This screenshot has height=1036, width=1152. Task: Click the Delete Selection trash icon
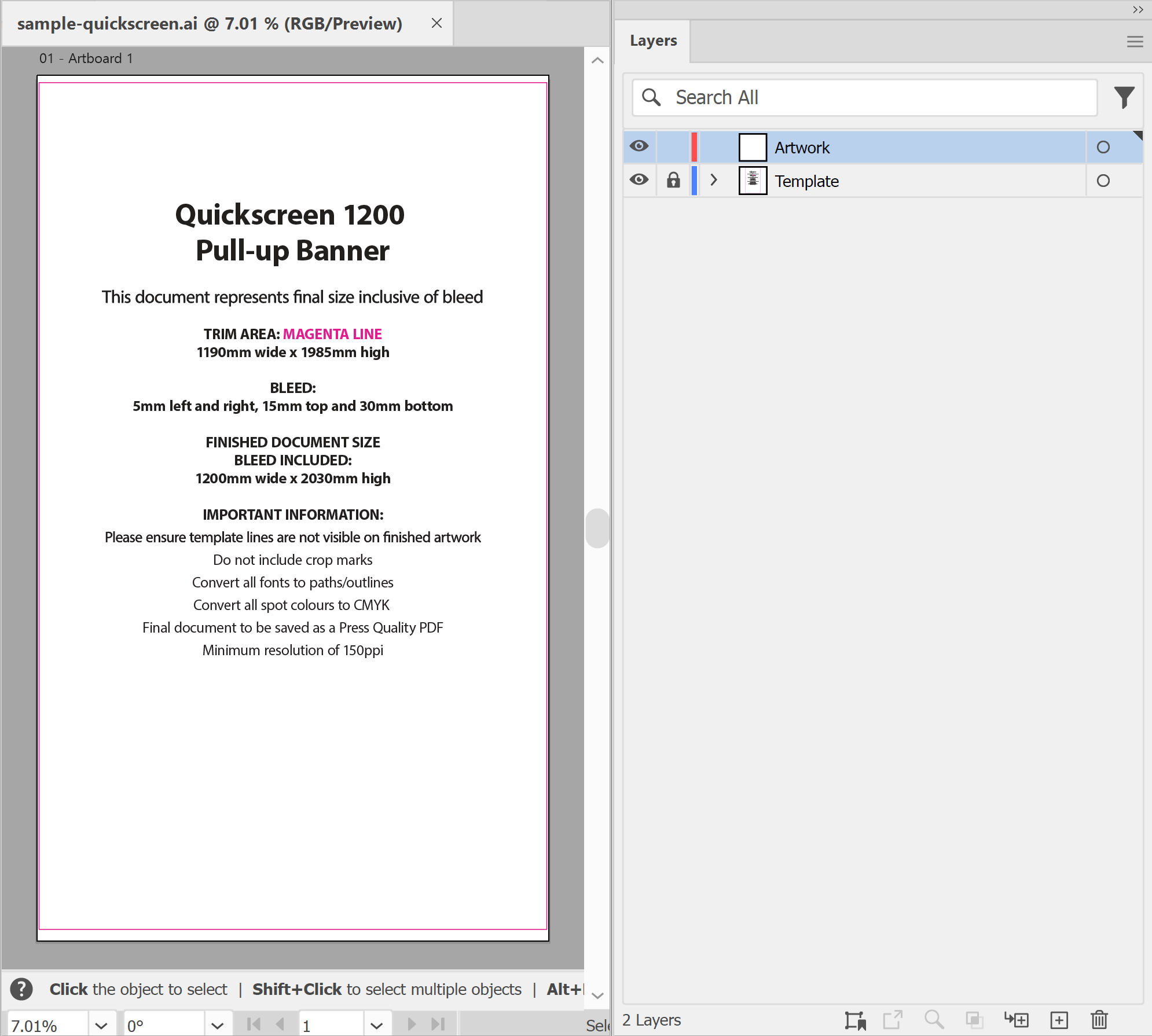point(1099,1020)
